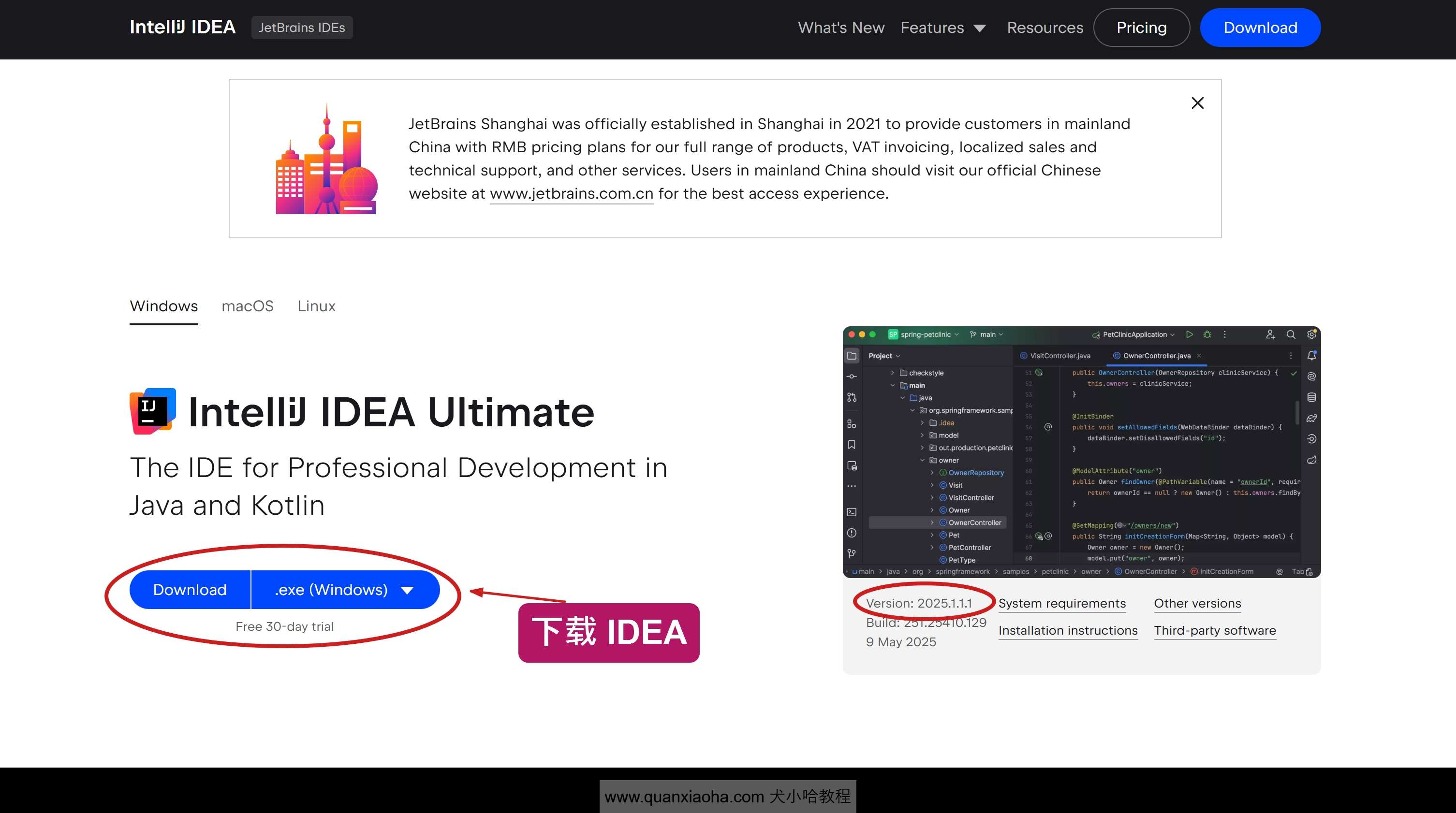
Task: Click the green Run triangle in IDE toolbar
Action: pos(1189,334)
